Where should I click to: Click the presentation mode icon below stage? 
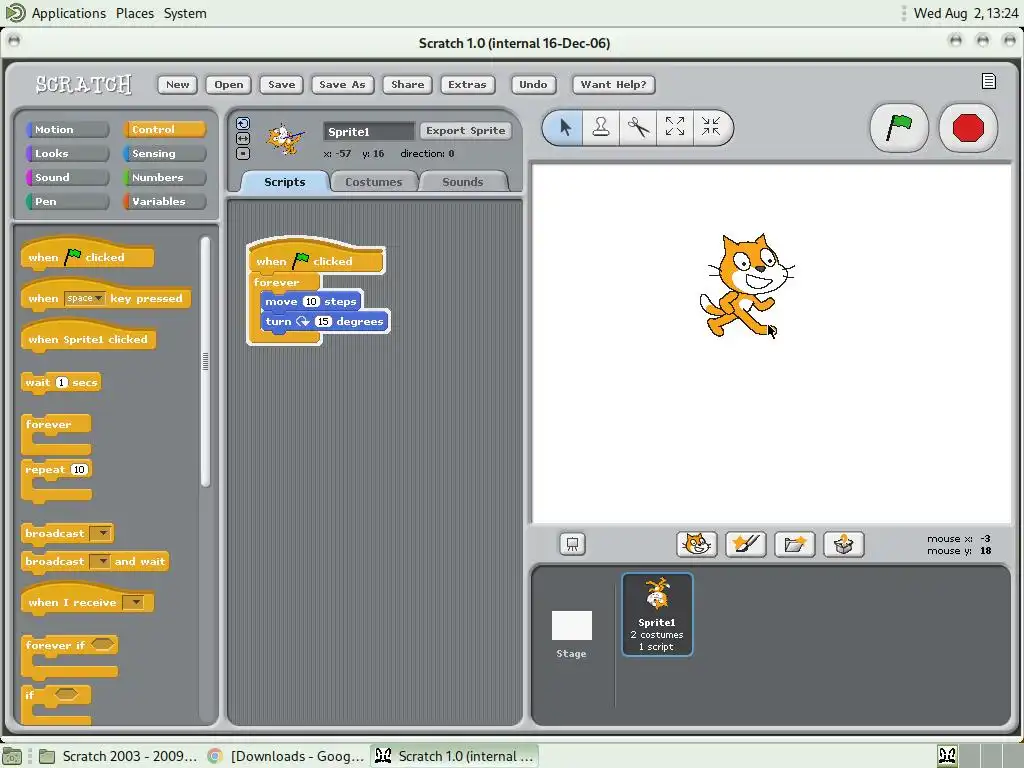click(x=572, y=544)
